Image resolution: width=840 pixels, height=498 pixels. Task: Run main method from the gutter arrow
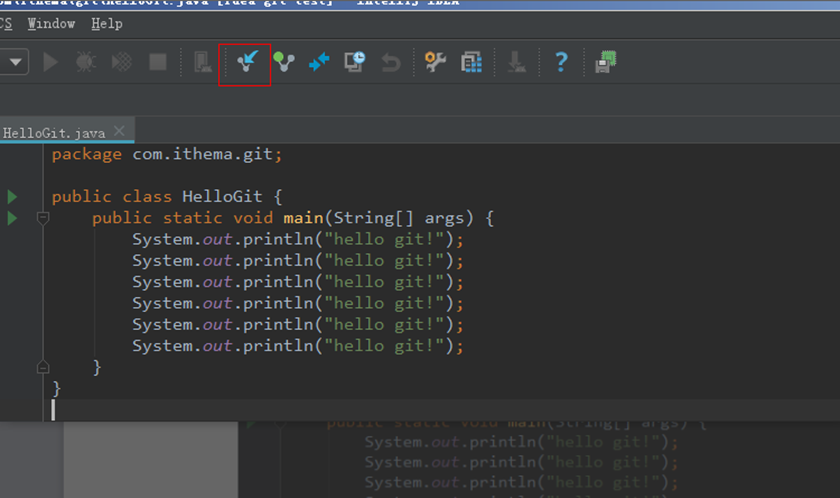click(12, 218)
